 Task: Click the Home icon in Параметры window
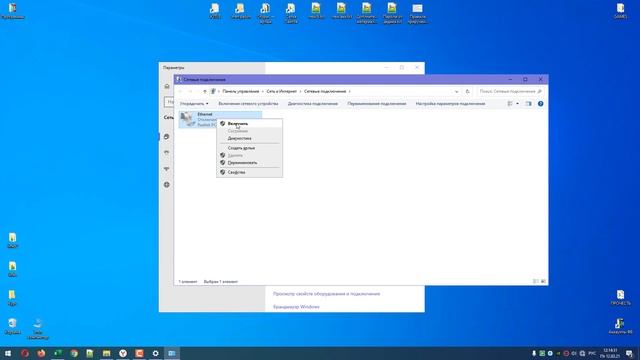[x=167, y=86]
